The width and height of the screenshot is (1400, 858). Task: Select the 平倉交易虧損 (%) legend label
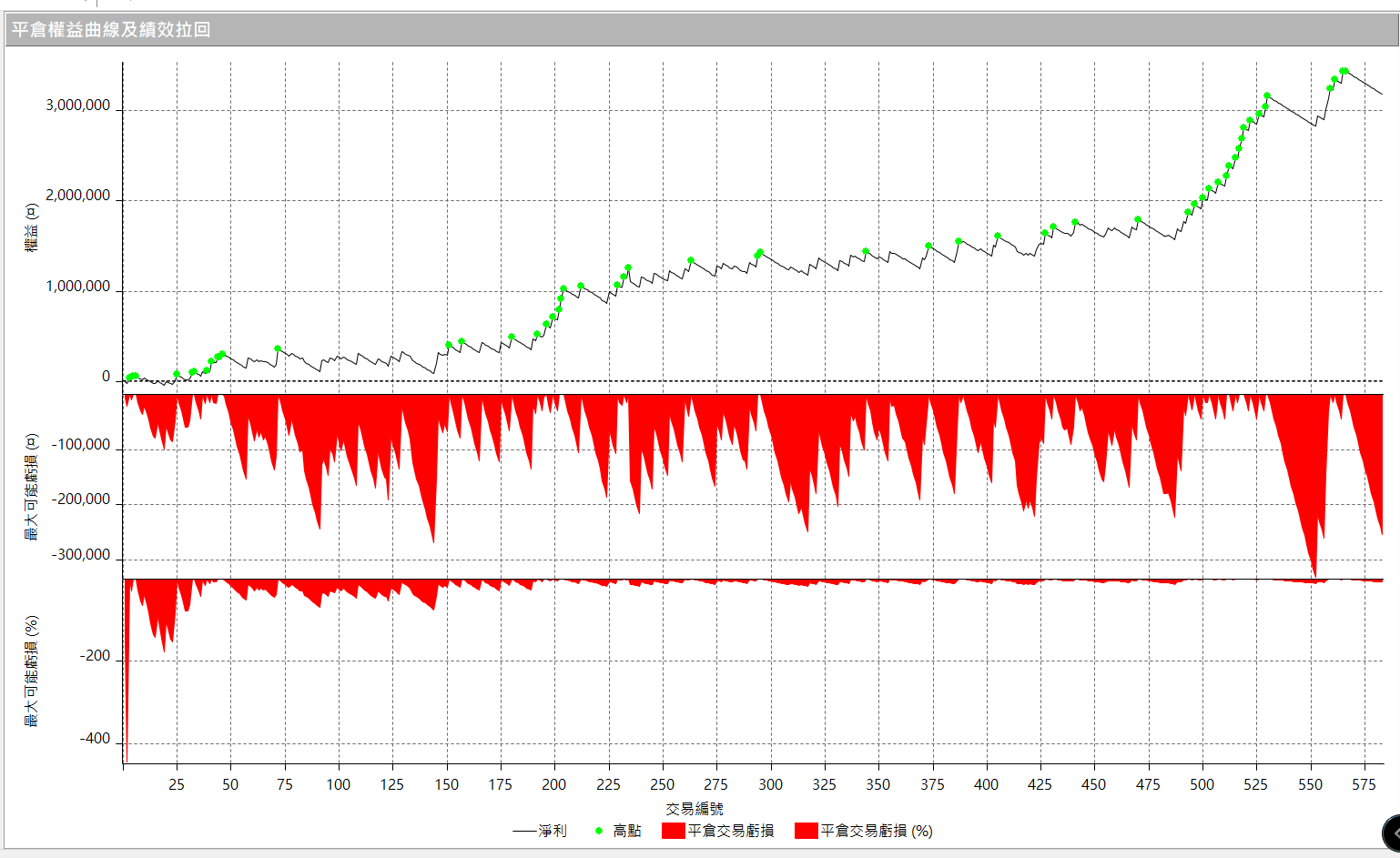click(877, 831)
